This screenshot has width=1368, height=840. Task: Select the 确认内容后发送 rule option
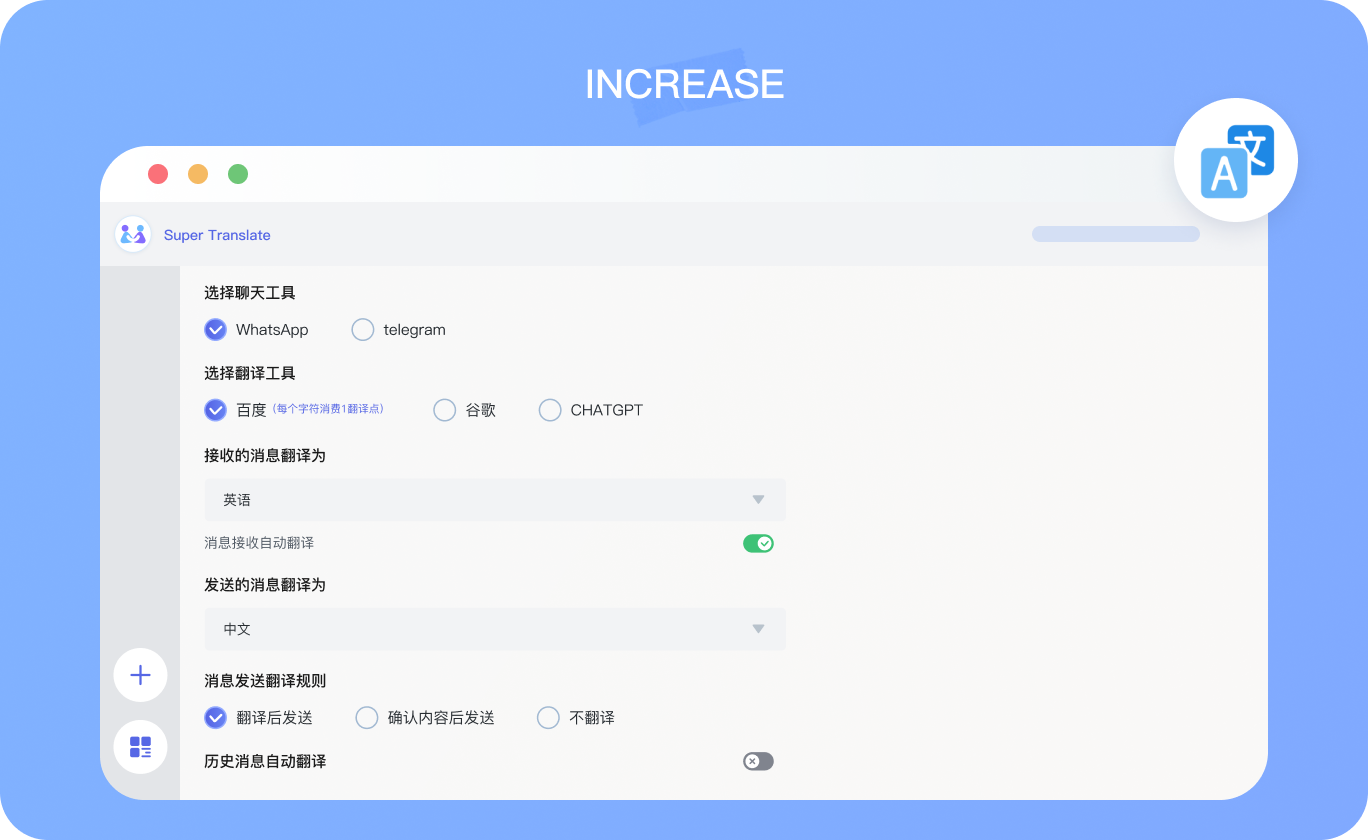tap(367, 718)
